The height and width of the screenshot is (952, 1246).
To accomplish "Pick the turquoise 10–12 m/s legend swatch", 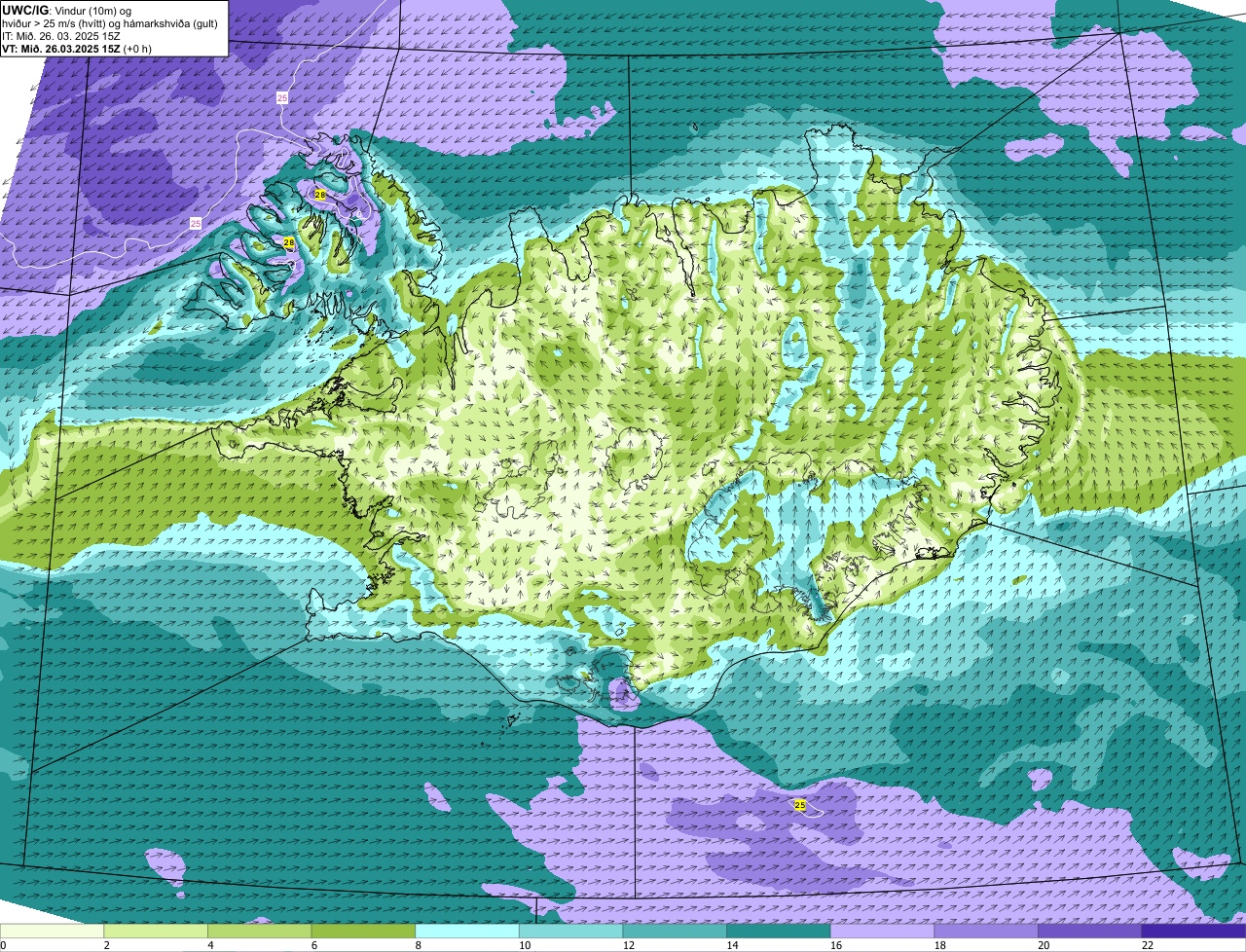I will pos(570,931).
